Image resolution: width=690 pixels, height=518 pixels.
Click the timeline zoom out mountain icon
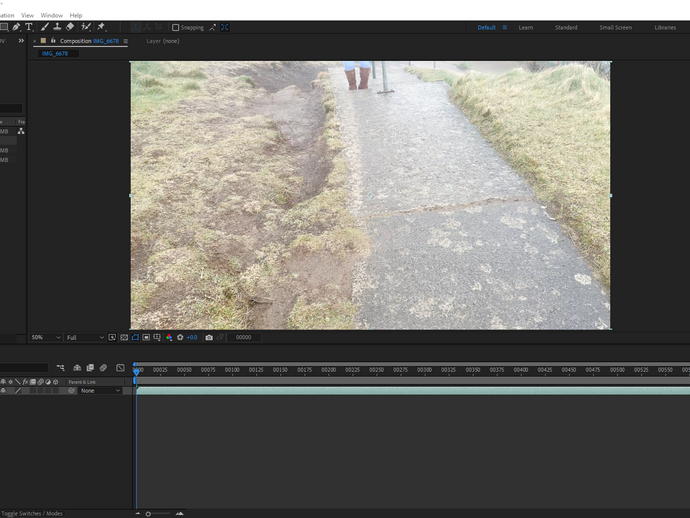(138, 514)
